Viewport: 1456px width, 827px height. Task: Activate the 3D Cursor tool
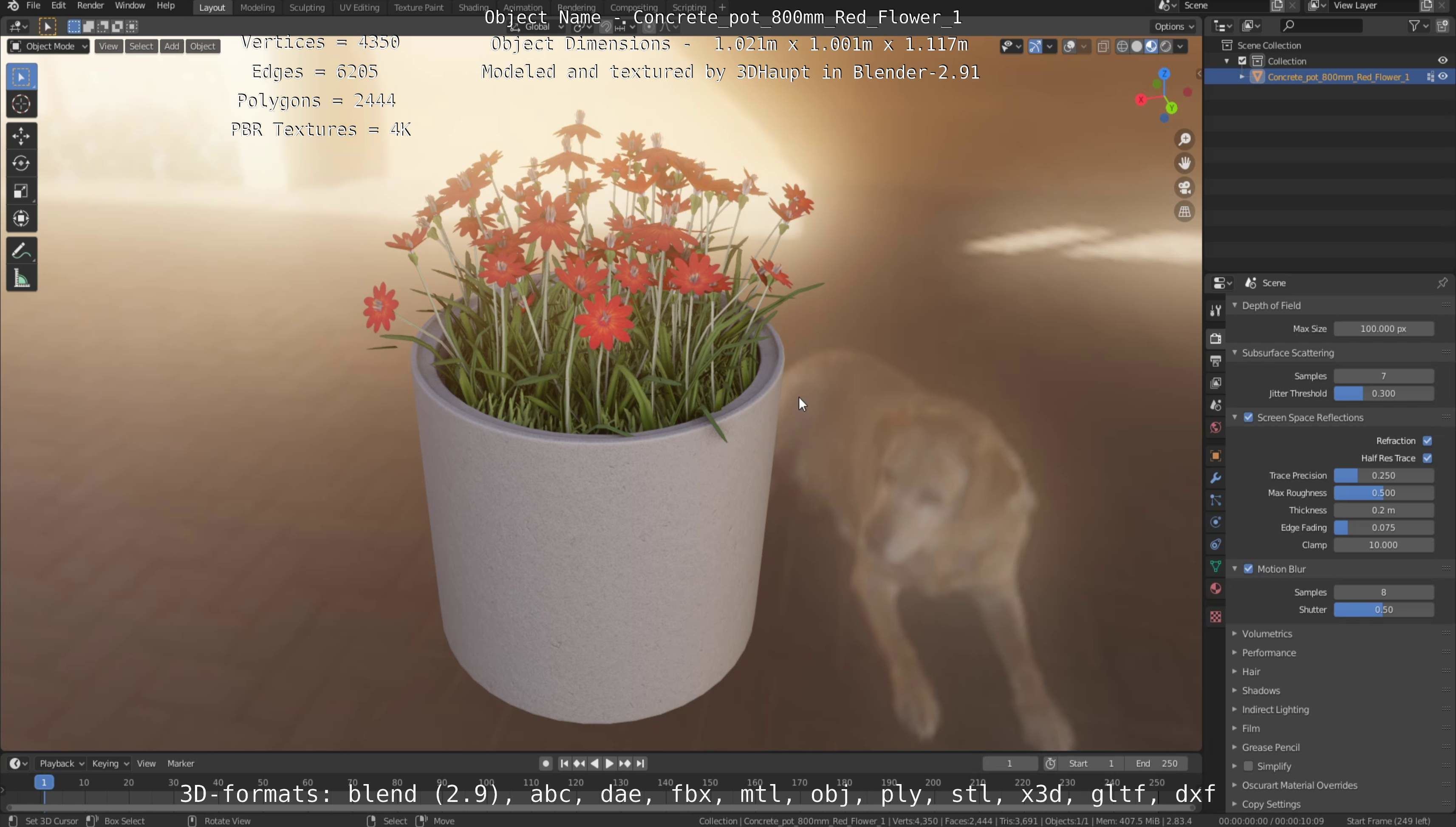(22, 104)
